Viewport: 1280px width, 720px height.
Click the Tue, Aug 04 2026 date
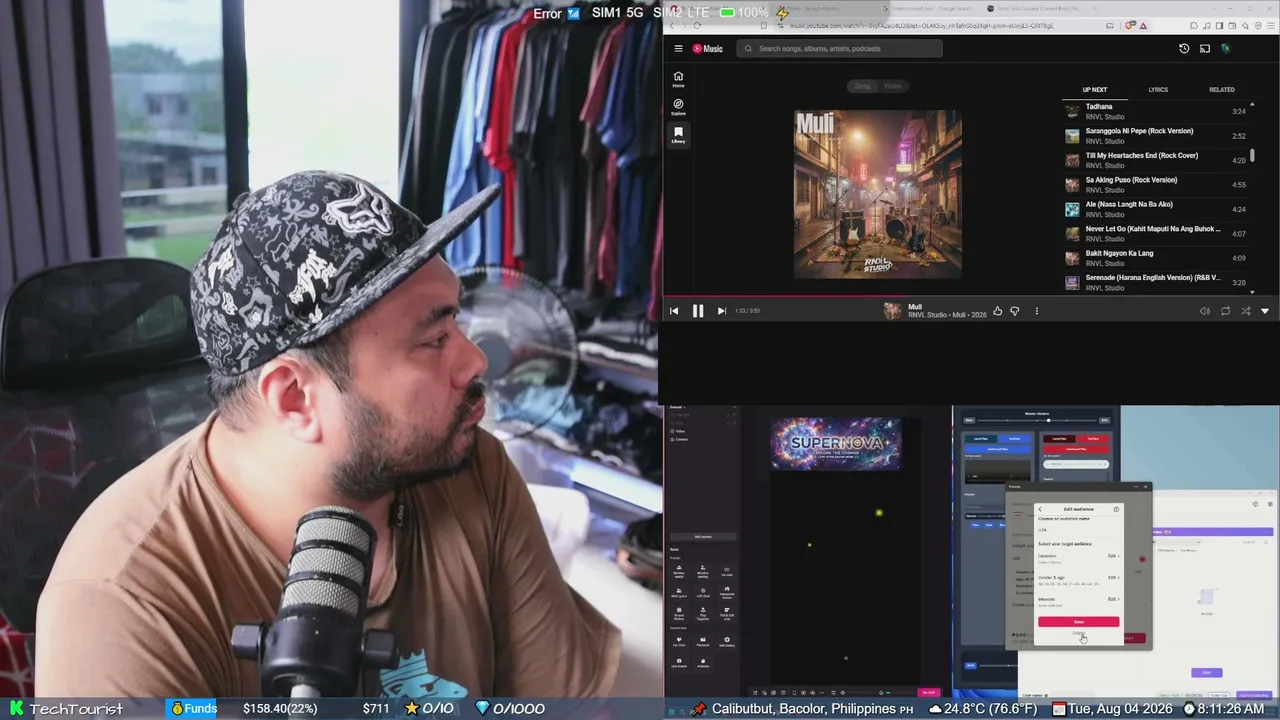[1120, 708]
